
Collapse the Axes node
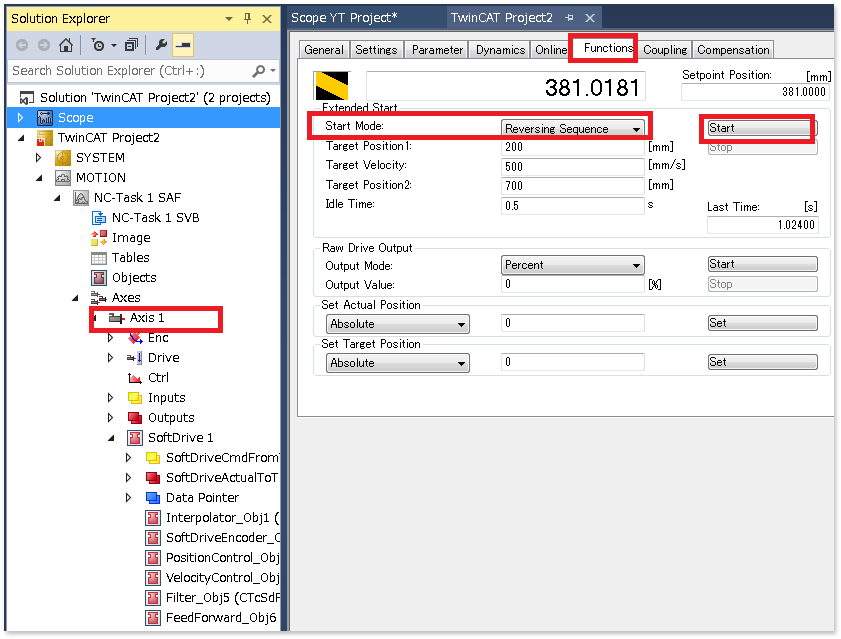(76, 298)
